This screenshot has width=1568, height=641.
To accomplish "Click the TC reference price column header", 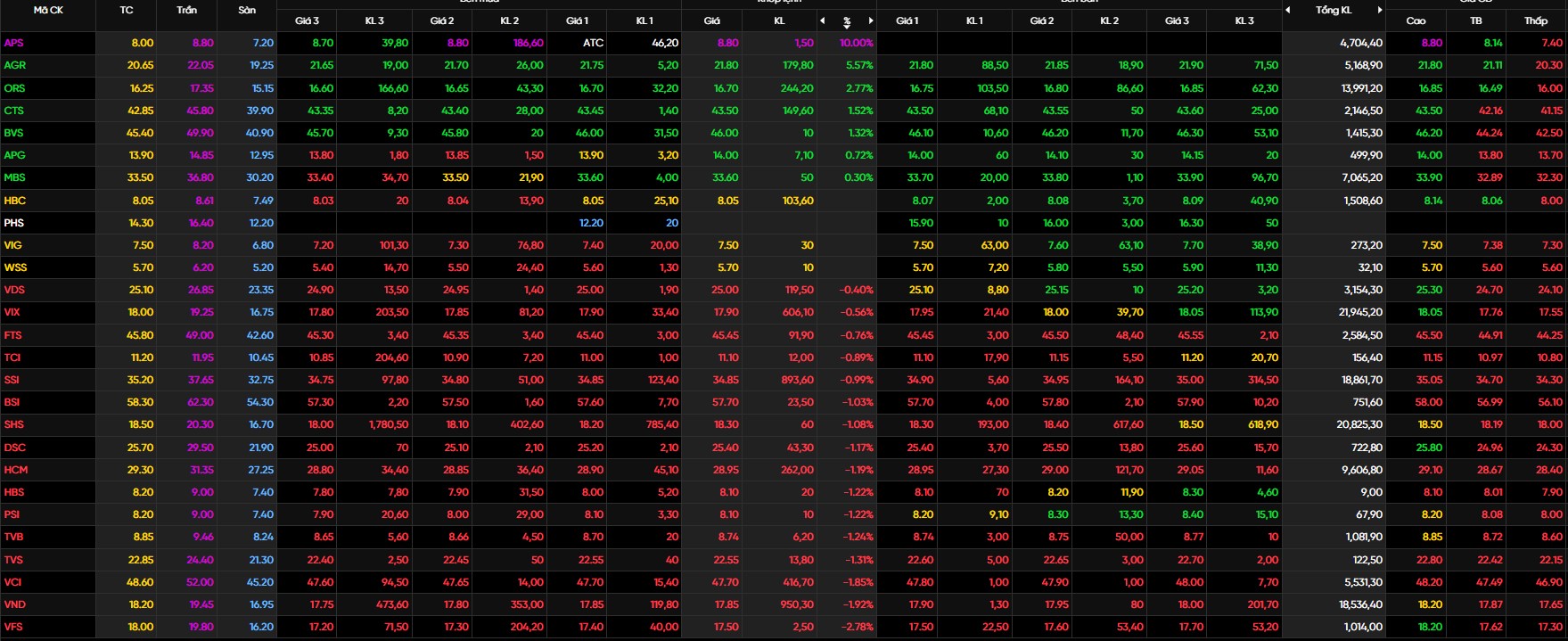I will (x=127, y=10).
